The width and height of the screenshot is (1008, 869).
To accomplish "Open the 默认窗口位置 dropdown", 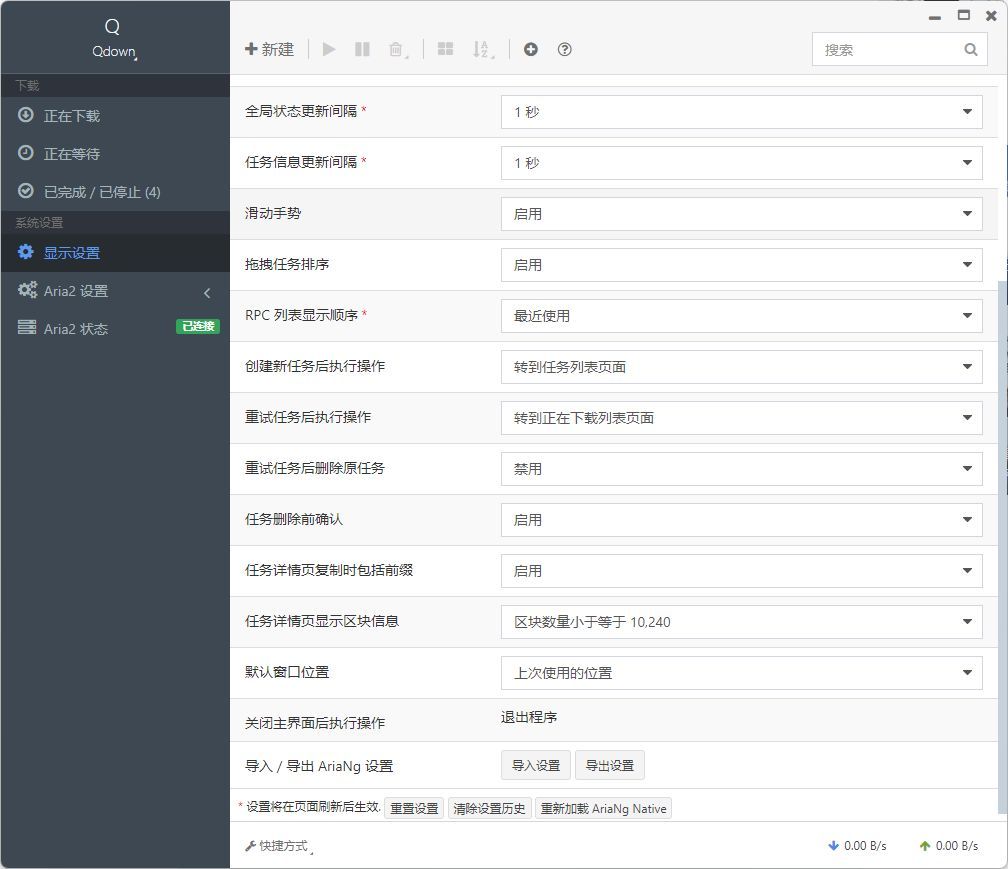I will tap(741, 672).
